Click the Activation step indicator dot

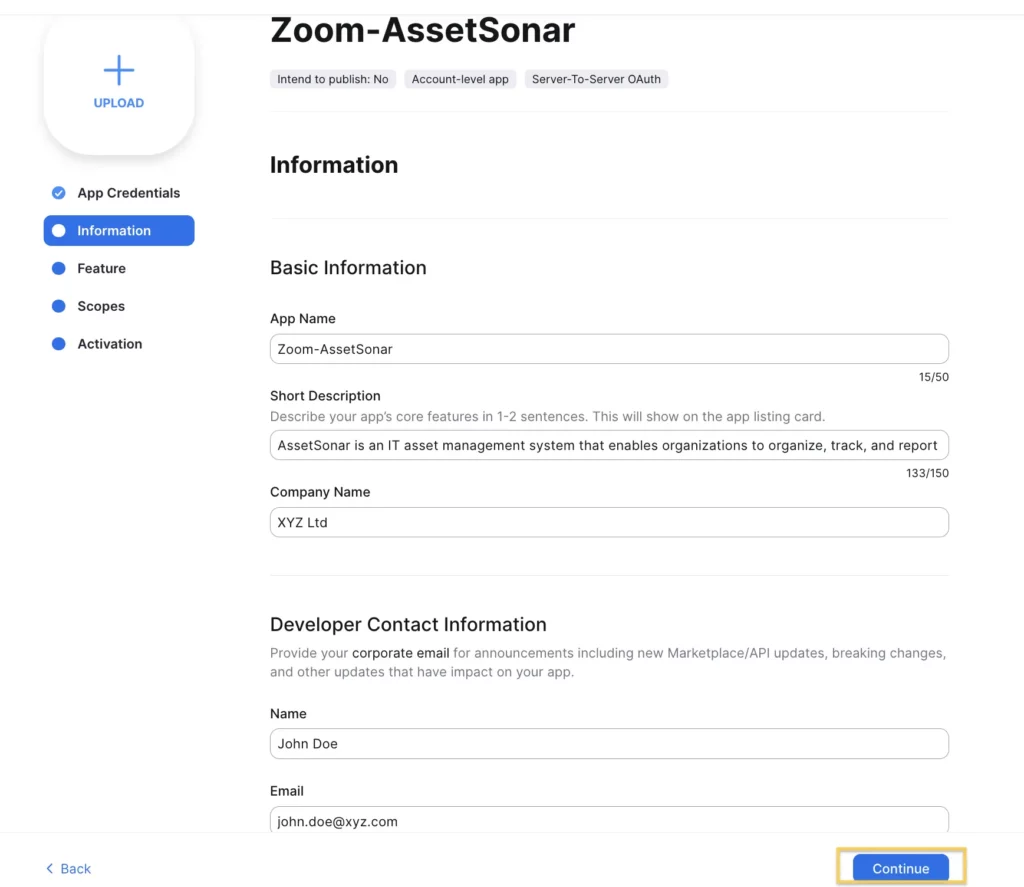pos(57,343)
